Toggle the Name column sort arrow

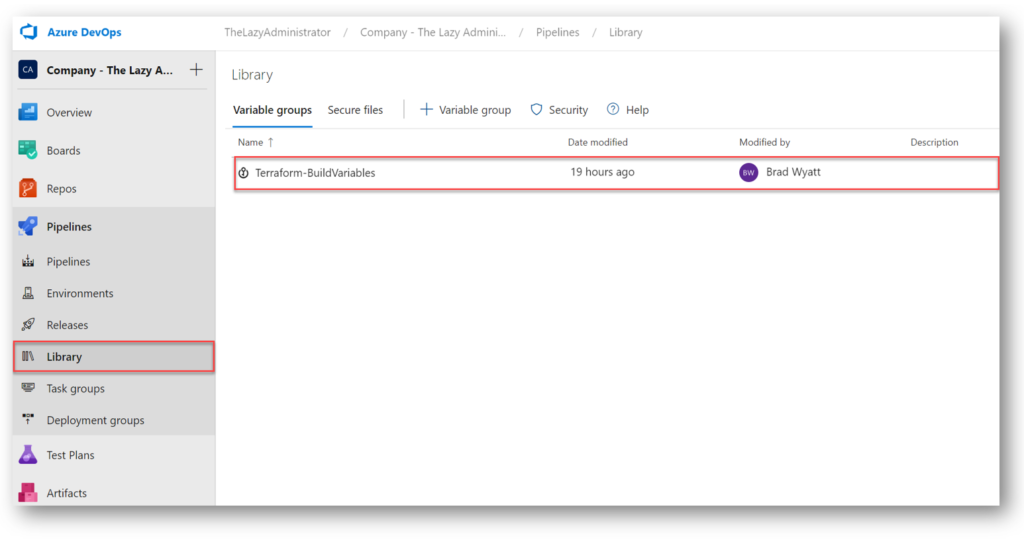(270, 142)
